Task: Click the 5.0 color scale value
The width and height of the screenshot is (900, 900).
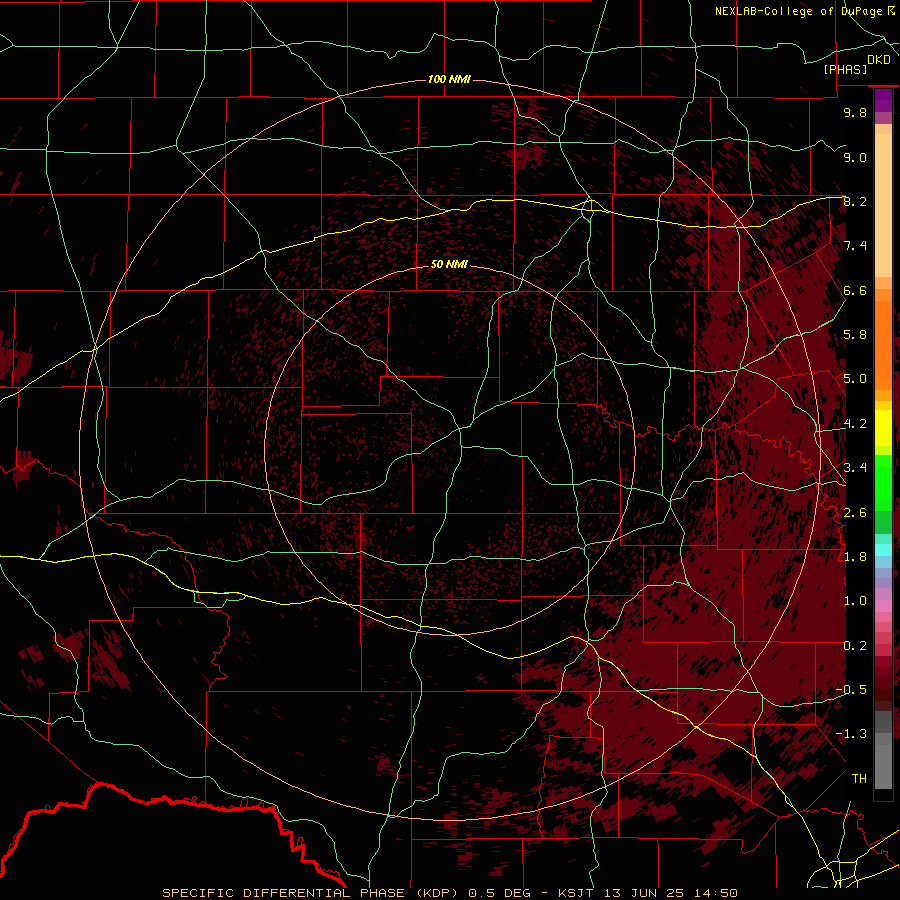Action: pos(855,379)
